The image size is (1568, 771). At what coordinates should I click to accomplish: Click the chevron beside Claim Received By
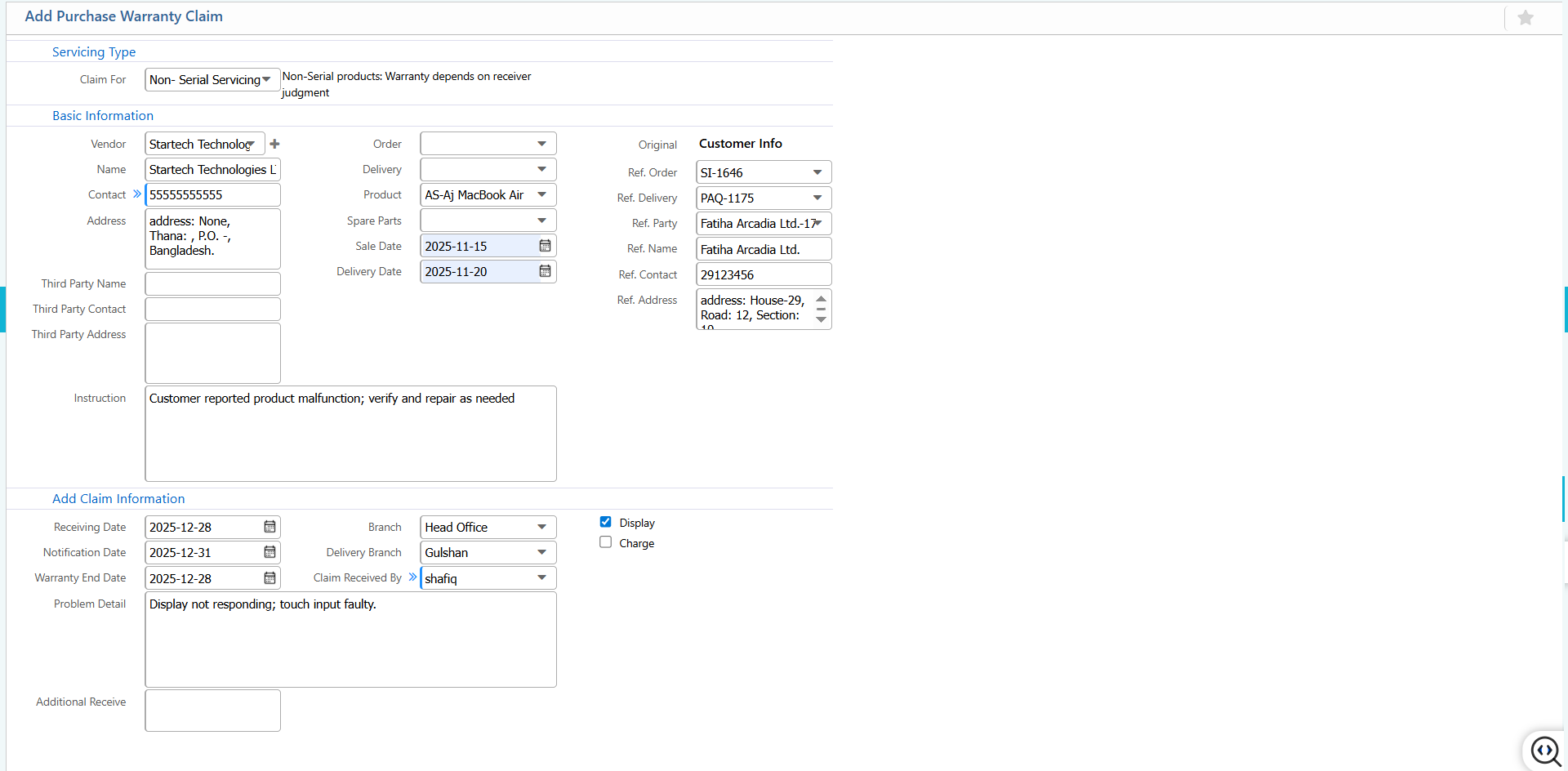412,577
